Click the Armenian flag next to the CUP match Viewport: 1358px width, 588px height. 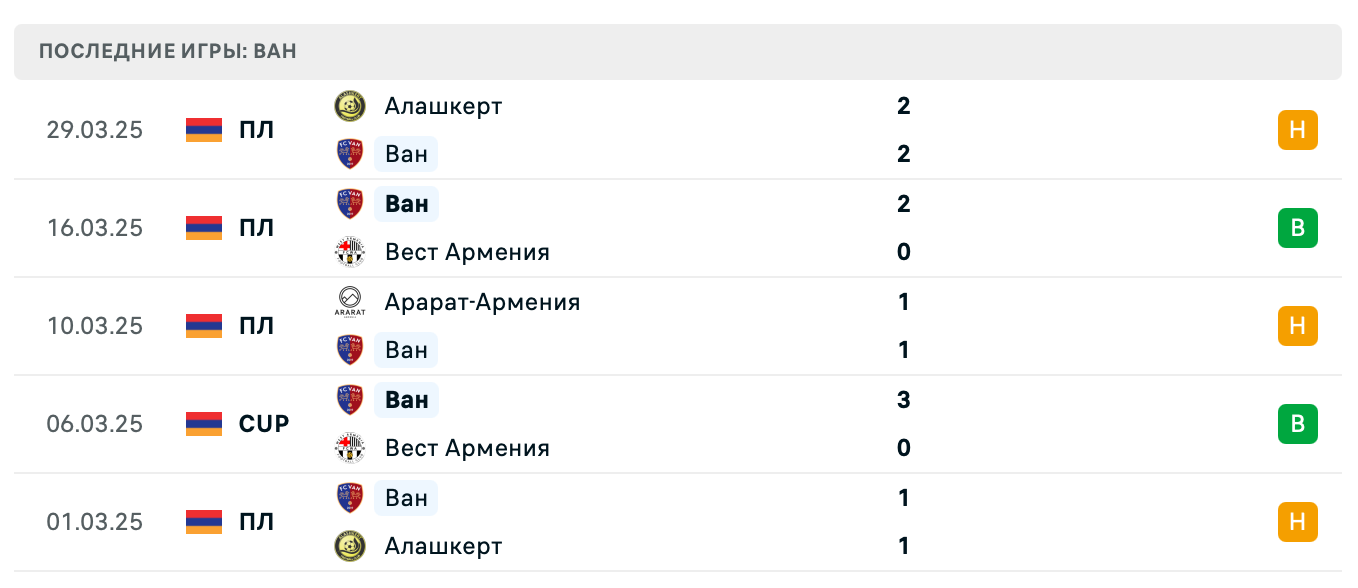[x=202, y=423]
